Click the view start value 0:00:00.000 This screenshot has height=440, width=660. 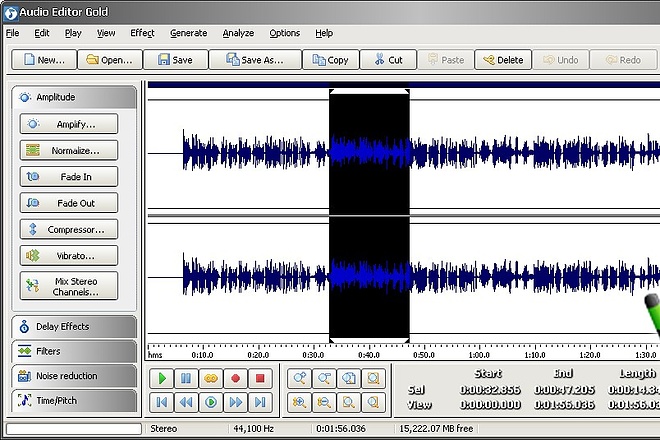click(490, 405)
